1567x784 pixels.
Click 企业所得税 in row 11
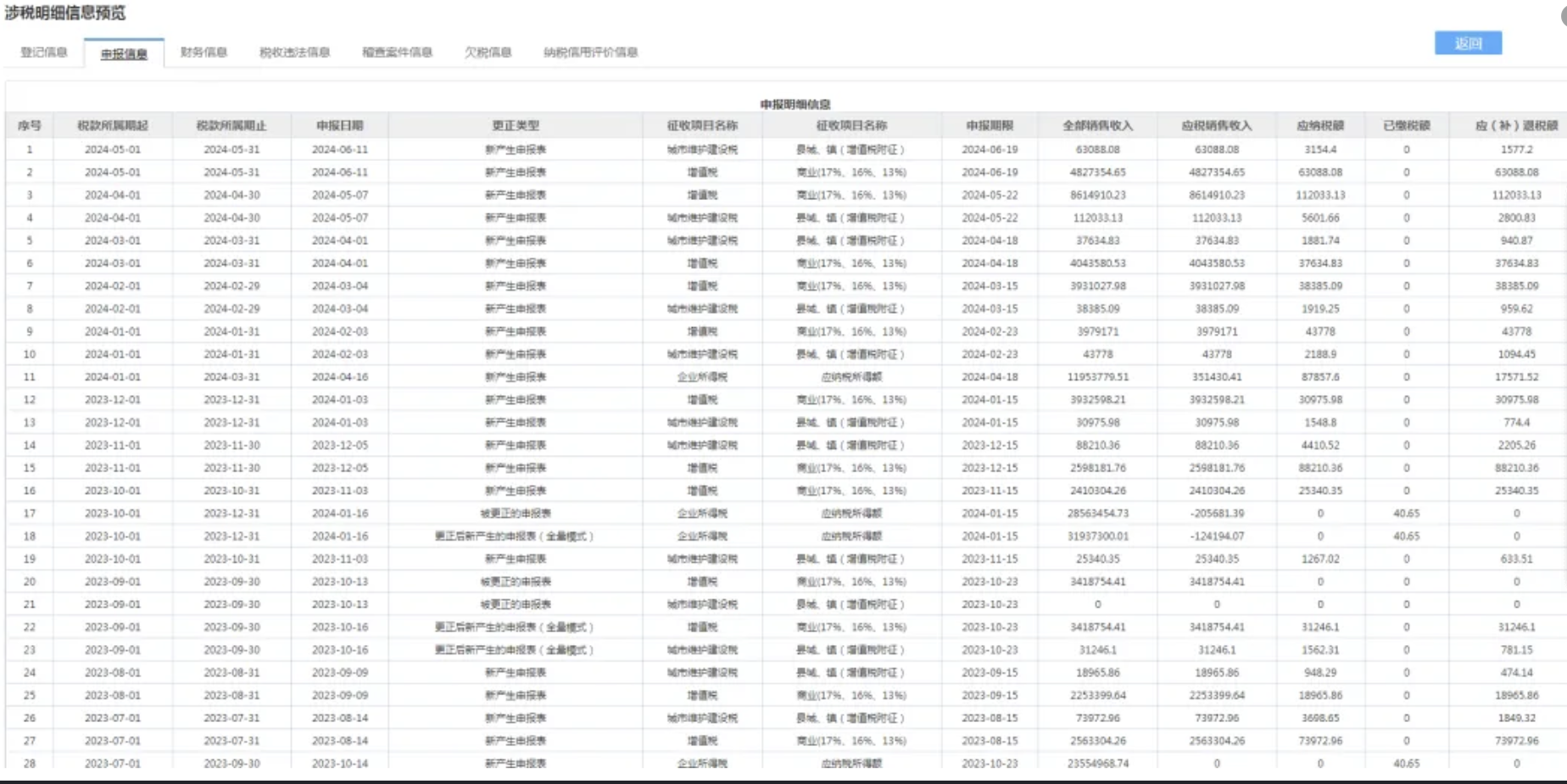point(702,377)
